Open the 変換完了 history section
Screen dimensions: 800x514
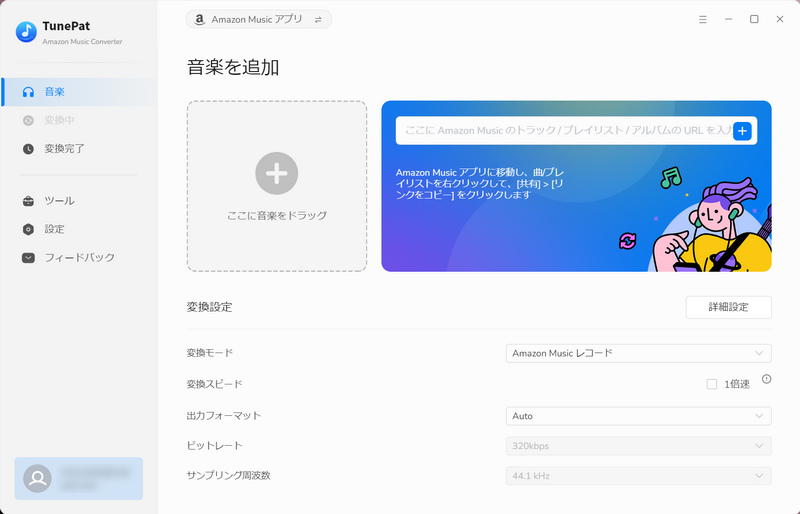click(79, 149)
